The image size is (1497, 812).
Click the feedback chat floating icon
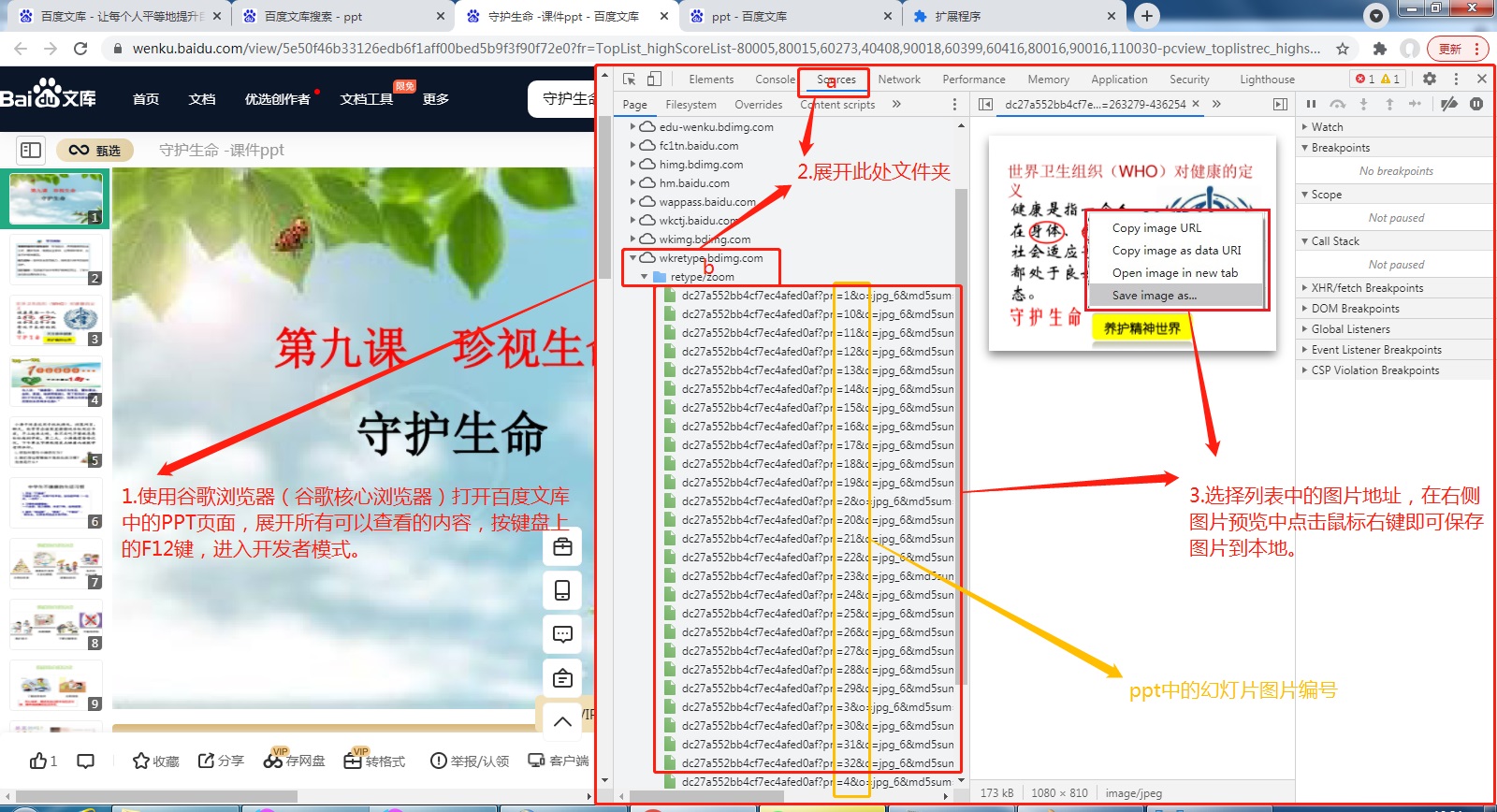coord(562,634)
